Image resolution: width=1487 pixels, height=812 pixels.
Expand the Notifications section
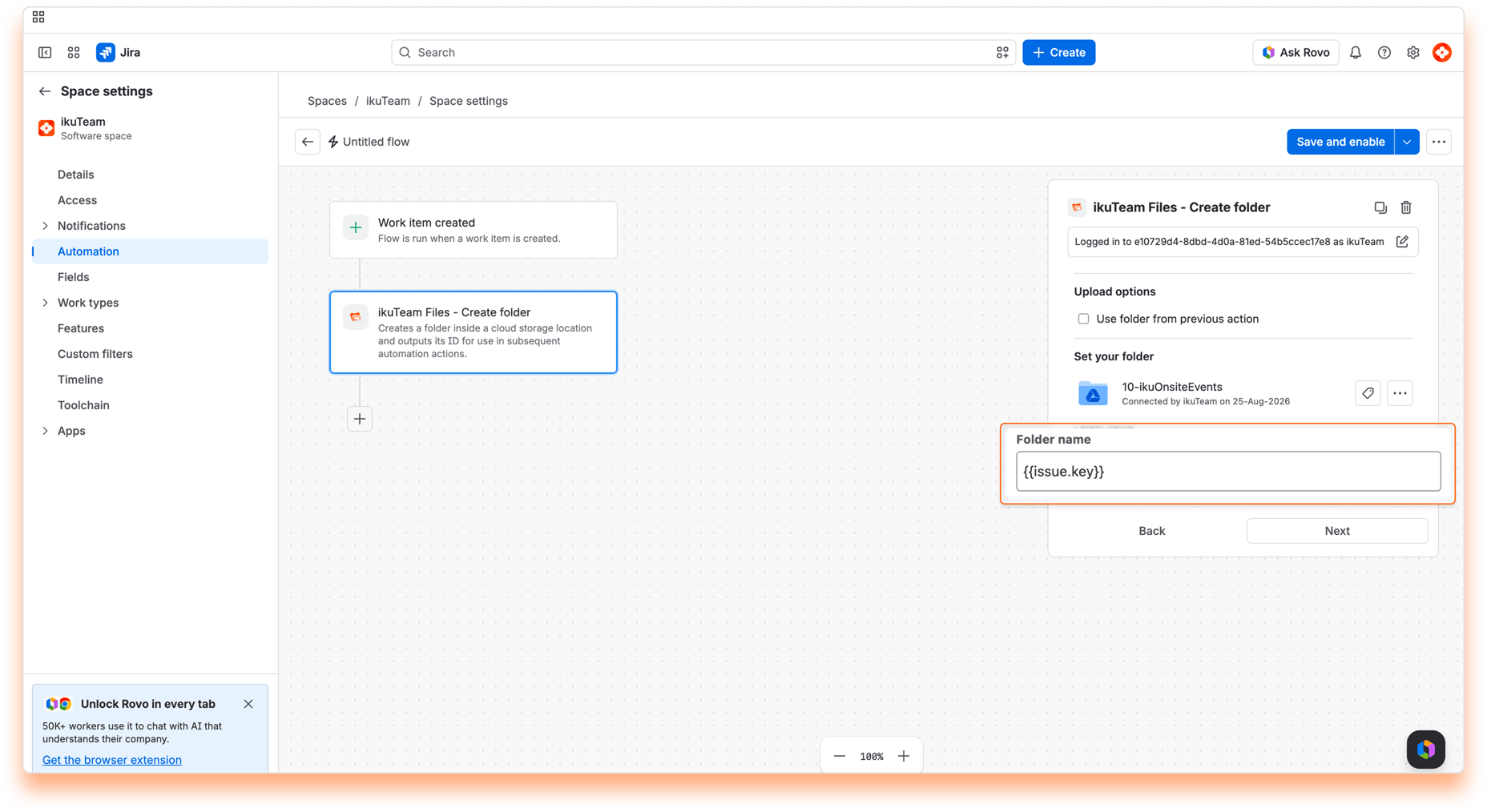tap(45, 226)
